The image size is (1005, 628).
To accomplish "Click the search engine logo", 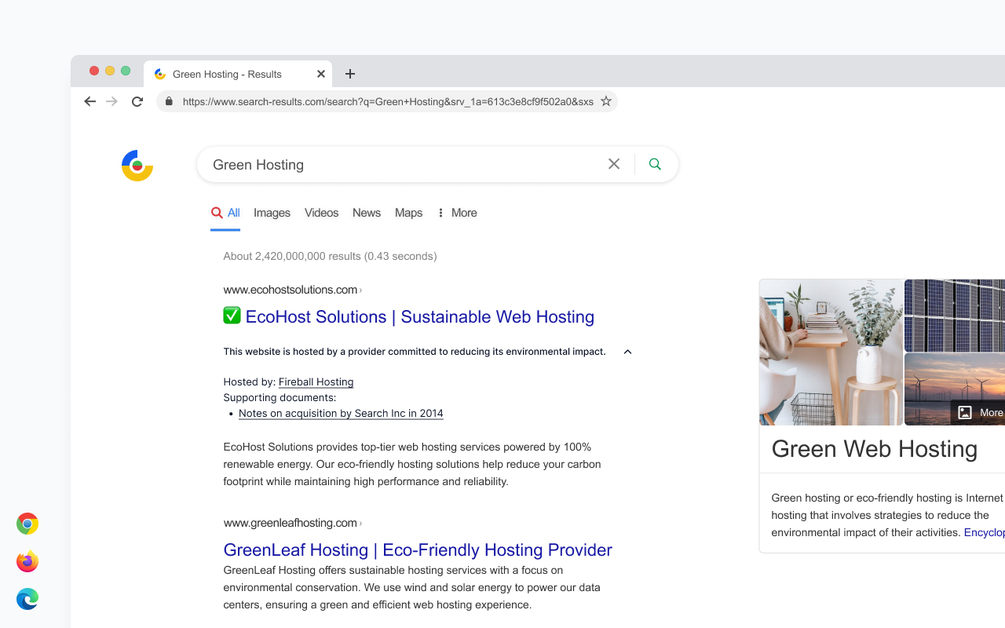I will (x=137, y=165).
